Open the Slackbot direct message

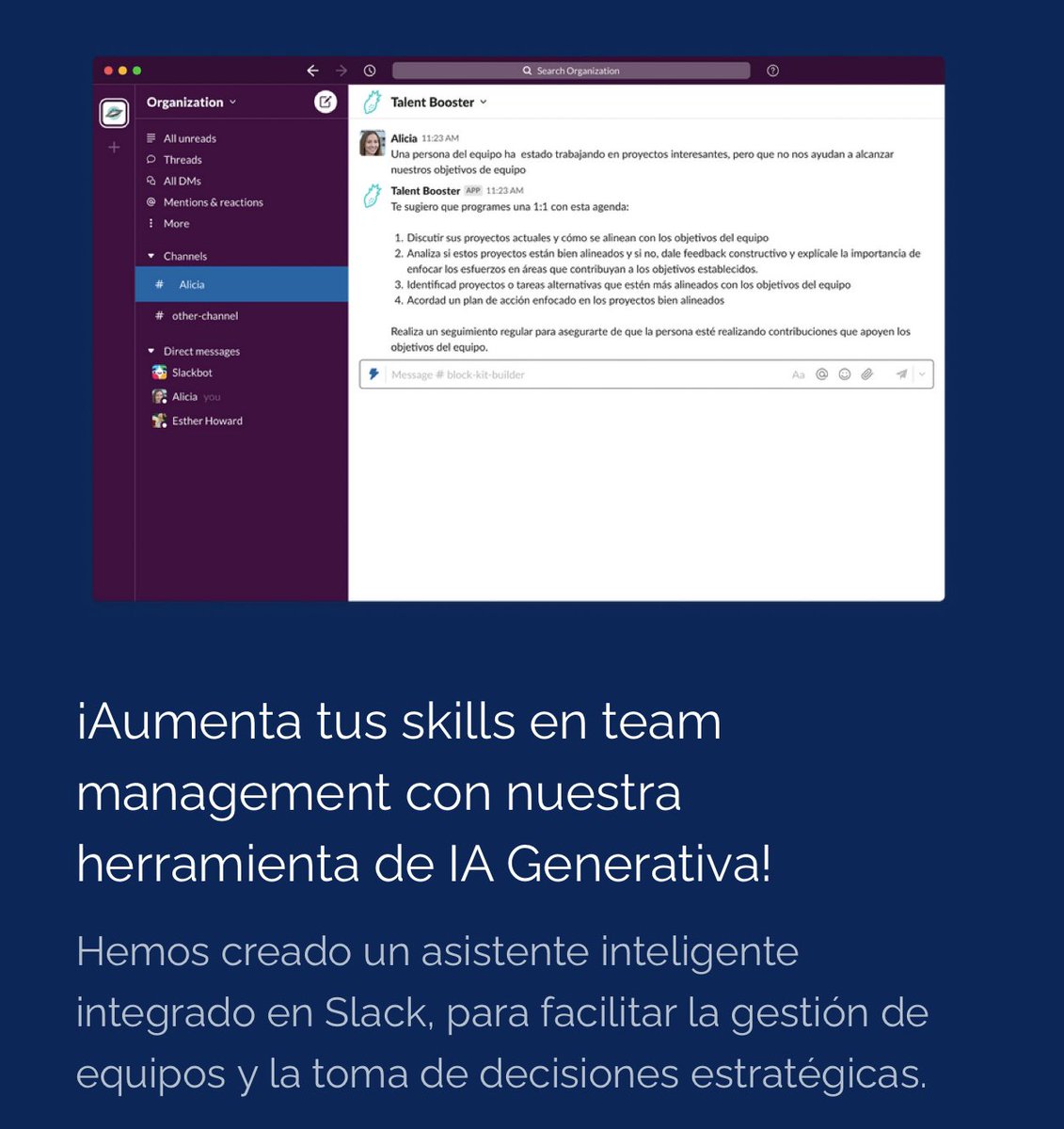pos(192,373)
